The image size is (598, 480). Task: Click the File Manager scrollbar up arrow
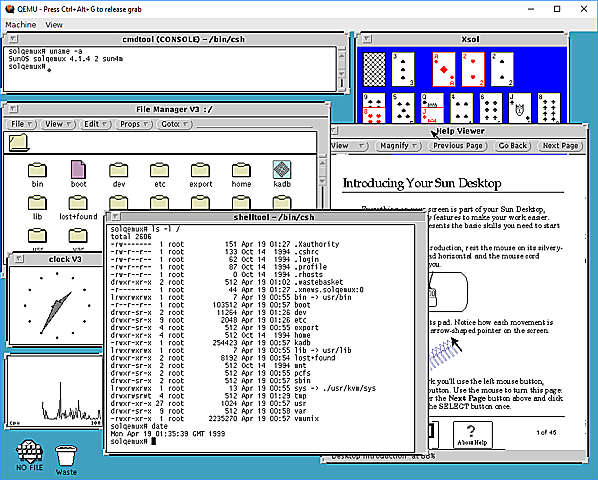(322, 163)
